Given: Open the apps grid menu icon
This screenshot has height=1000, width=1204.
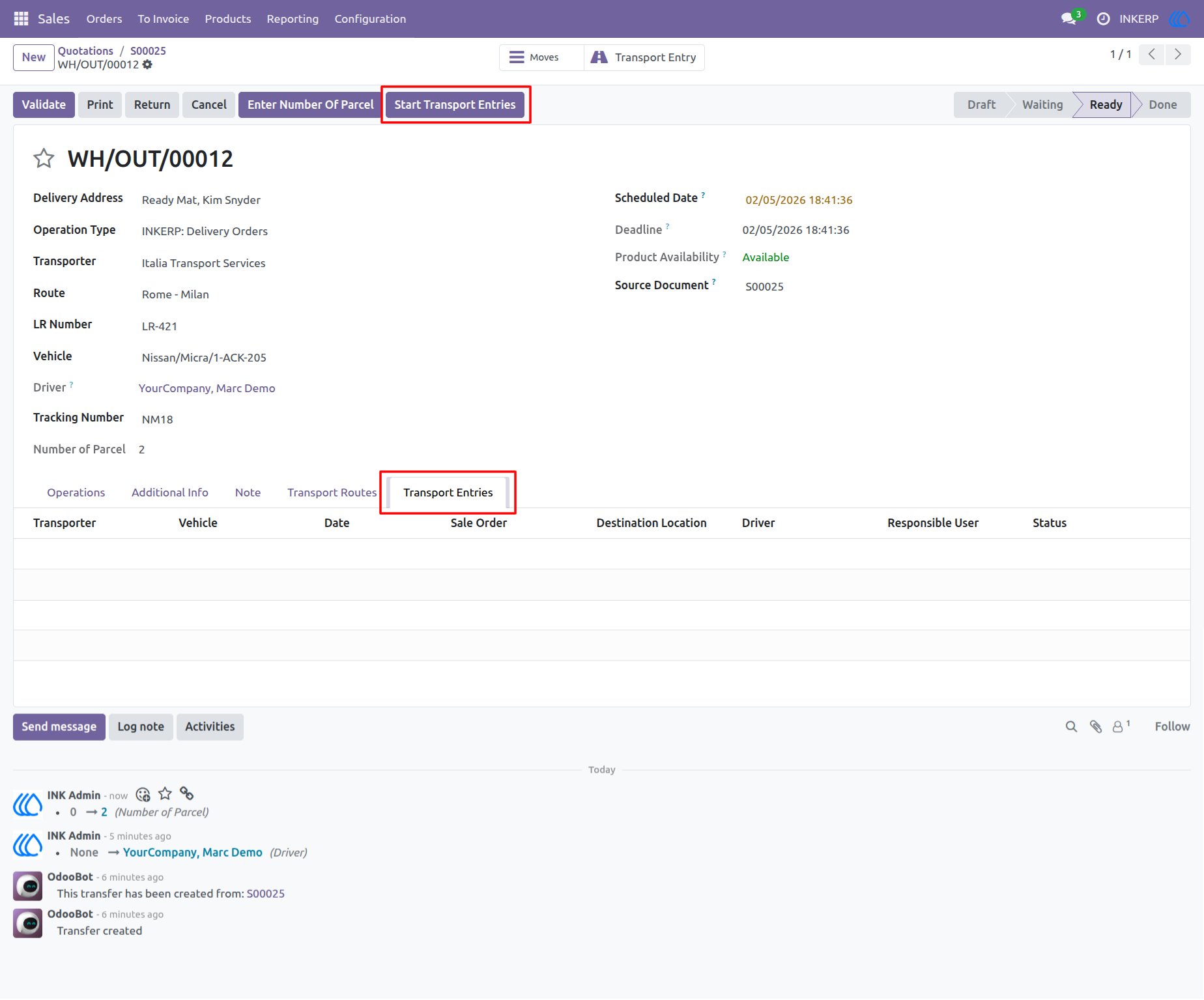Looking at the screenshot, I should point(21,19).
